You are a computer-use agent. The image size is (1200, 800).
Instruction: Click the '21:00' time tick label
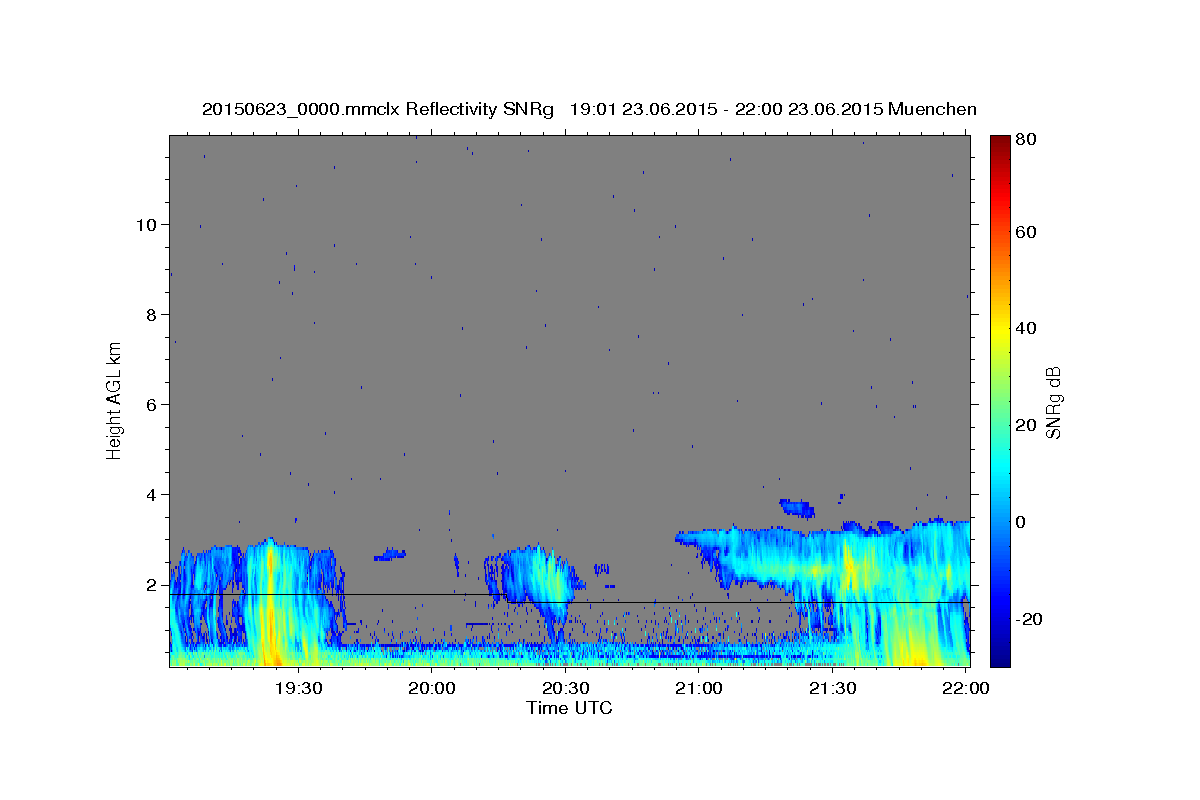[x=699, y=689]
